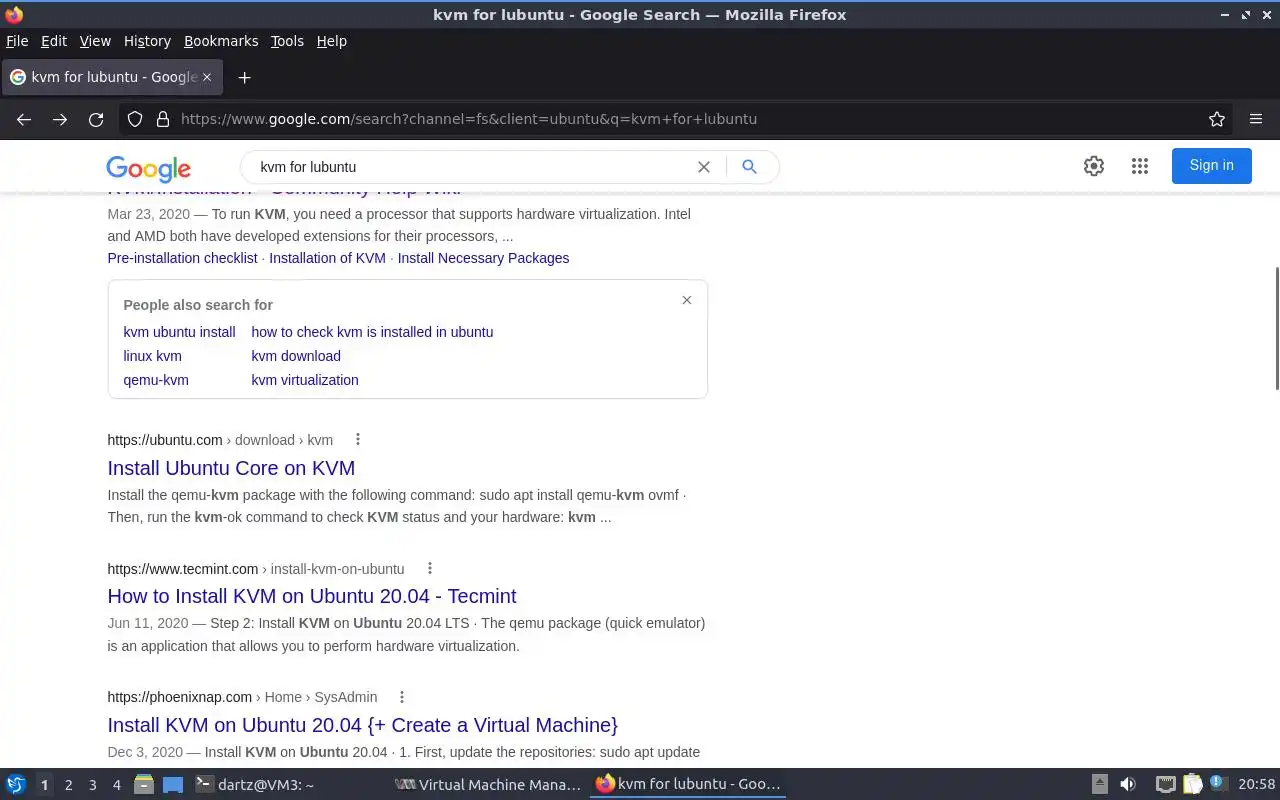Viewport: 1280px width, 800px height.
Task: Open clipboard manager tray icon
Action: 1192,784
